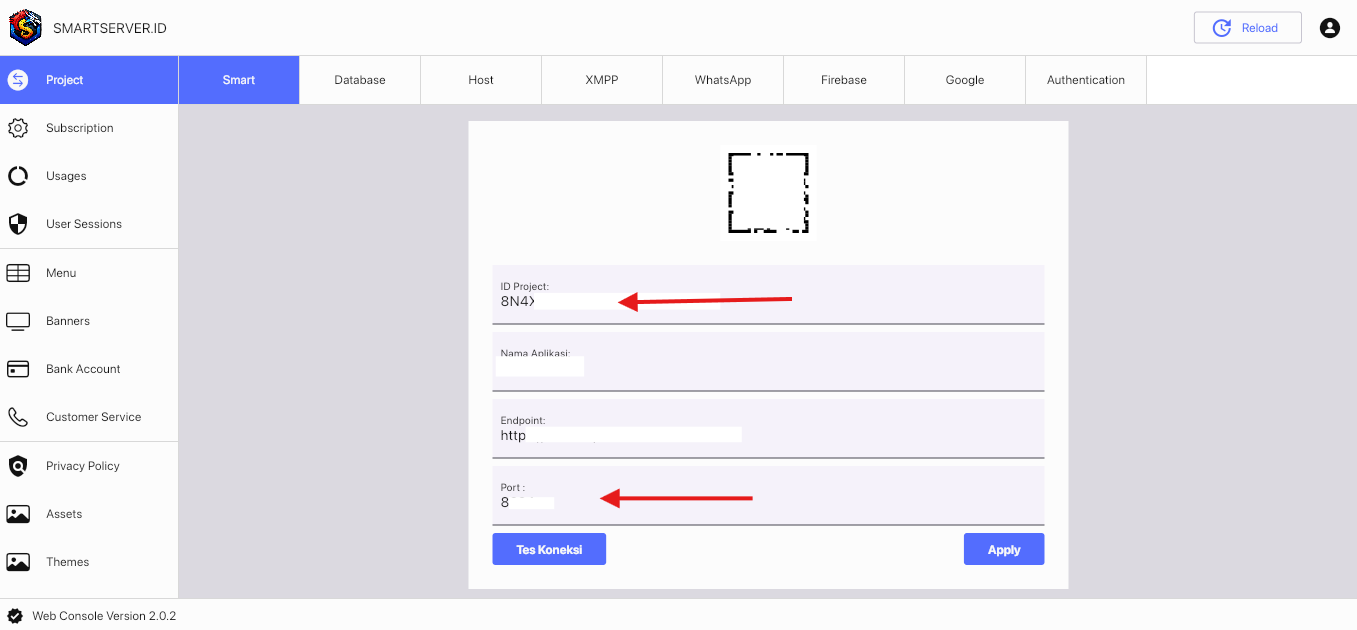This screenshot has width=1357, height=630.
Task: Click the Banners monitor icon
Action: (18, 321)
